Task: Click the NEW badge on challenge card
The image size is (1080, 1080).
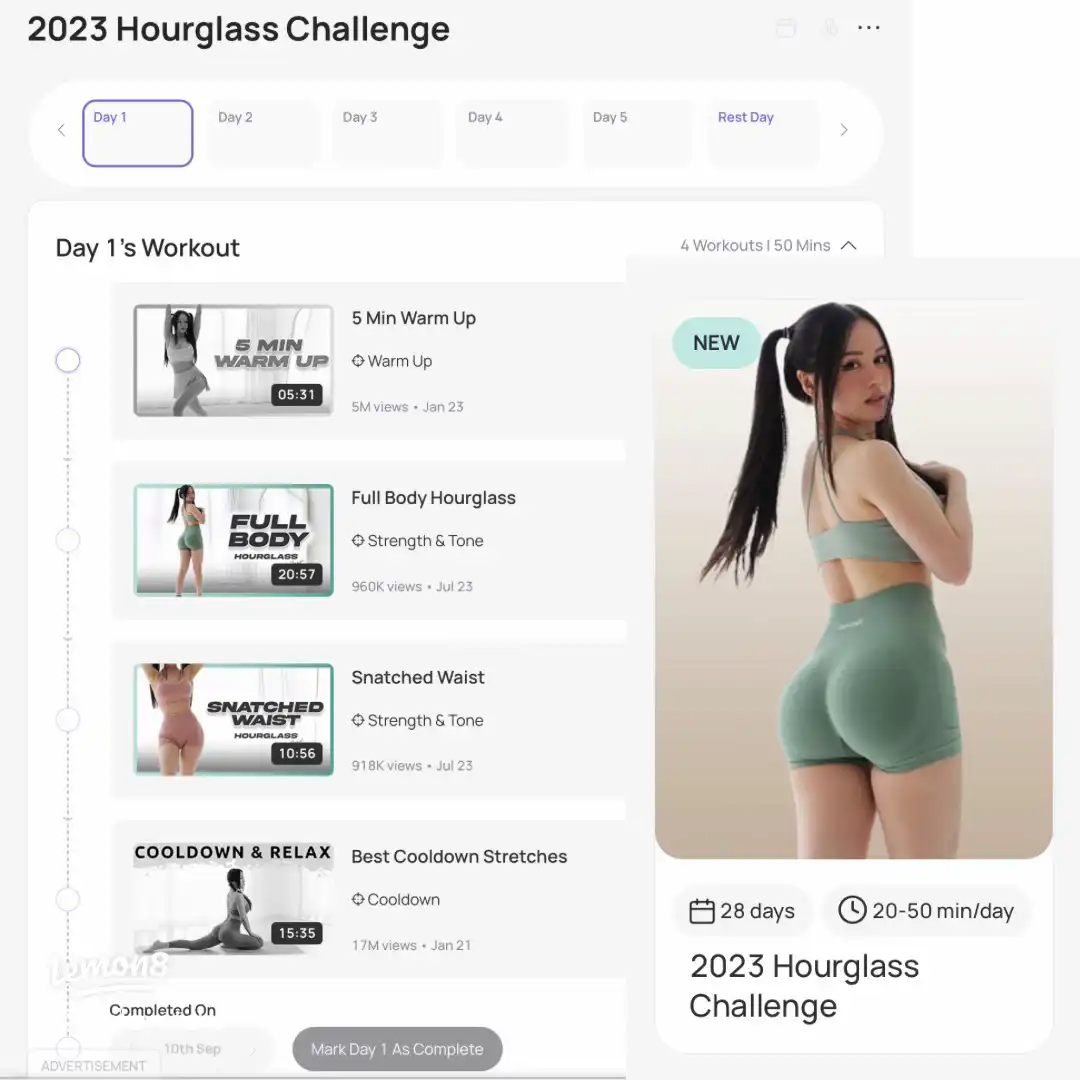Action: [716, 342]
